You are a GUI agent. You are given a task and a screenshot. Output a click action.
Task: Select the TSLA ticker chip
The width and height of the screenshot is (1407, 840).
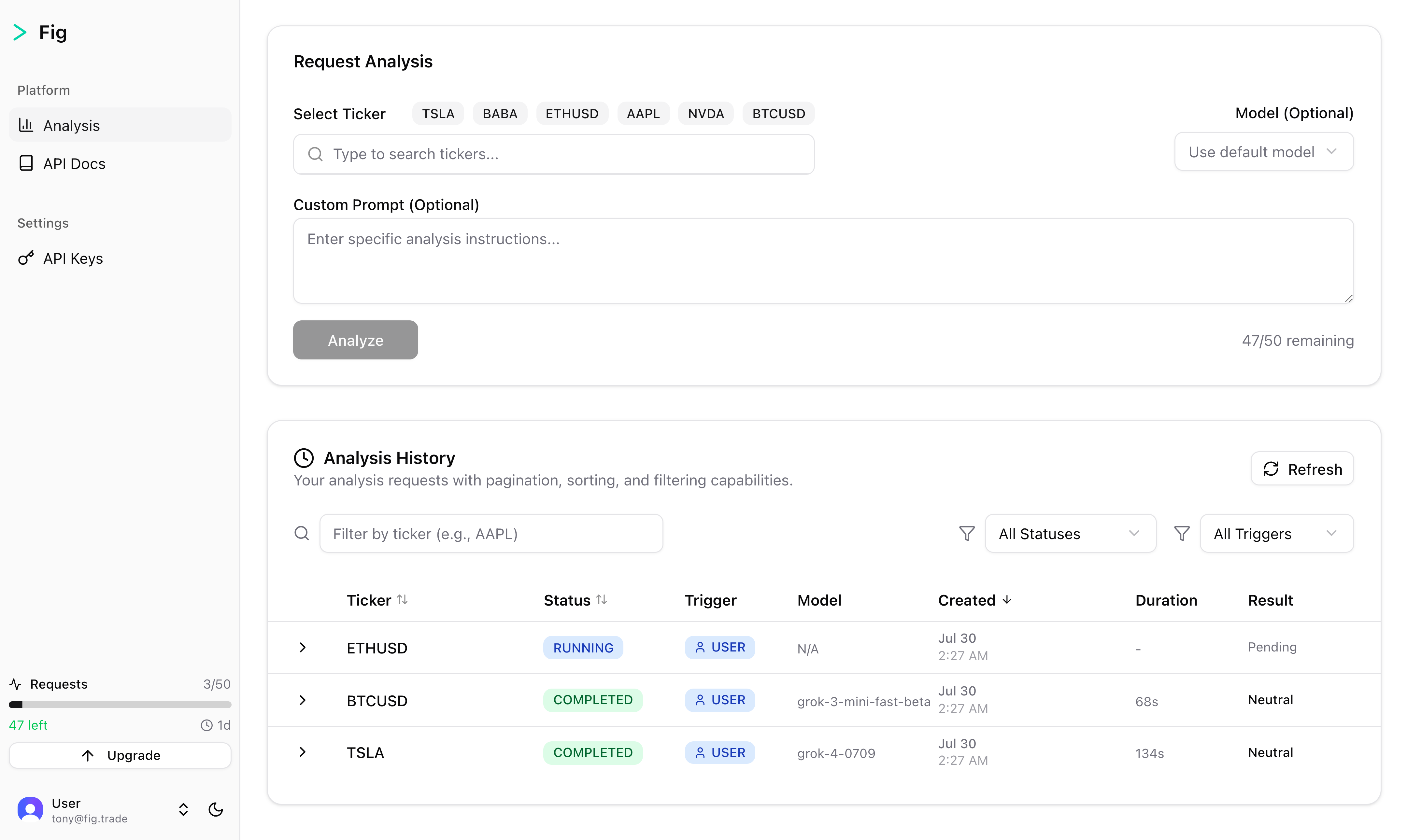438,113
